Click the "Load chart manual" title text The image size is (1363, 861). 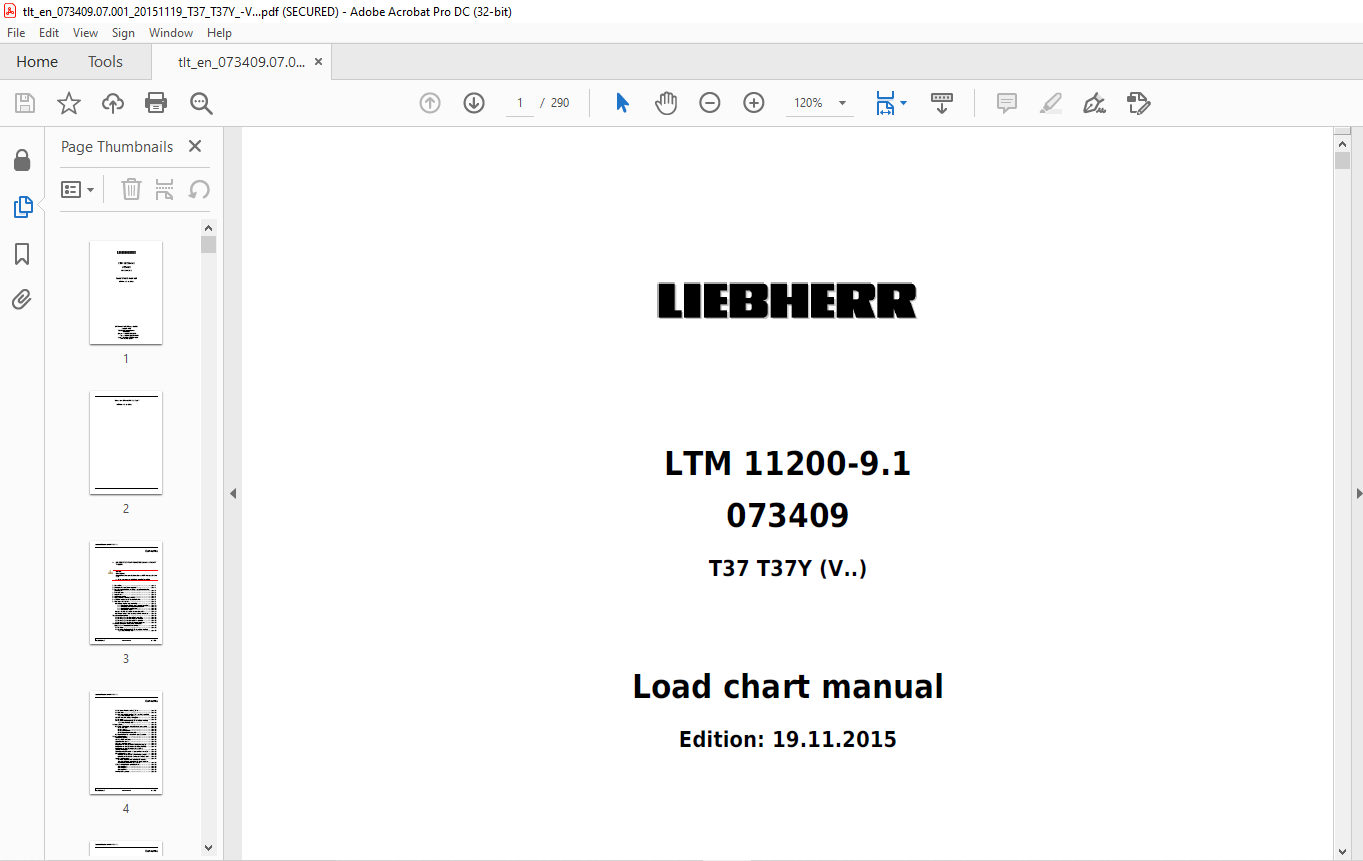(x=788, y=687)
